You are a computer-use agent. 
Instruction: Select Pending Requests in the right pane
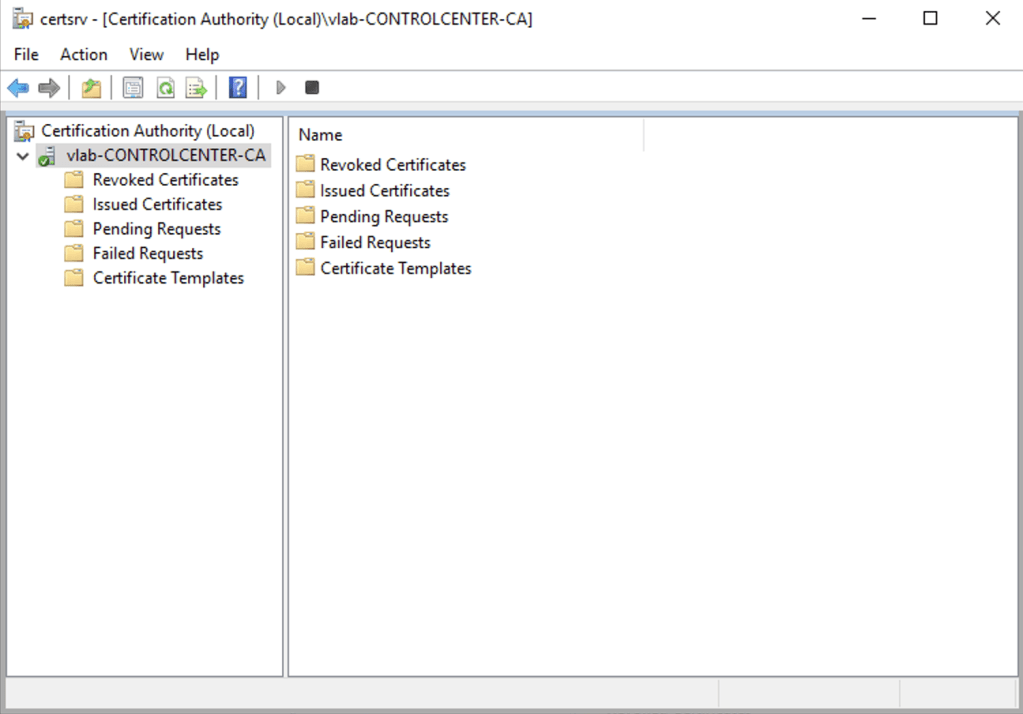(x=383, y=217)
